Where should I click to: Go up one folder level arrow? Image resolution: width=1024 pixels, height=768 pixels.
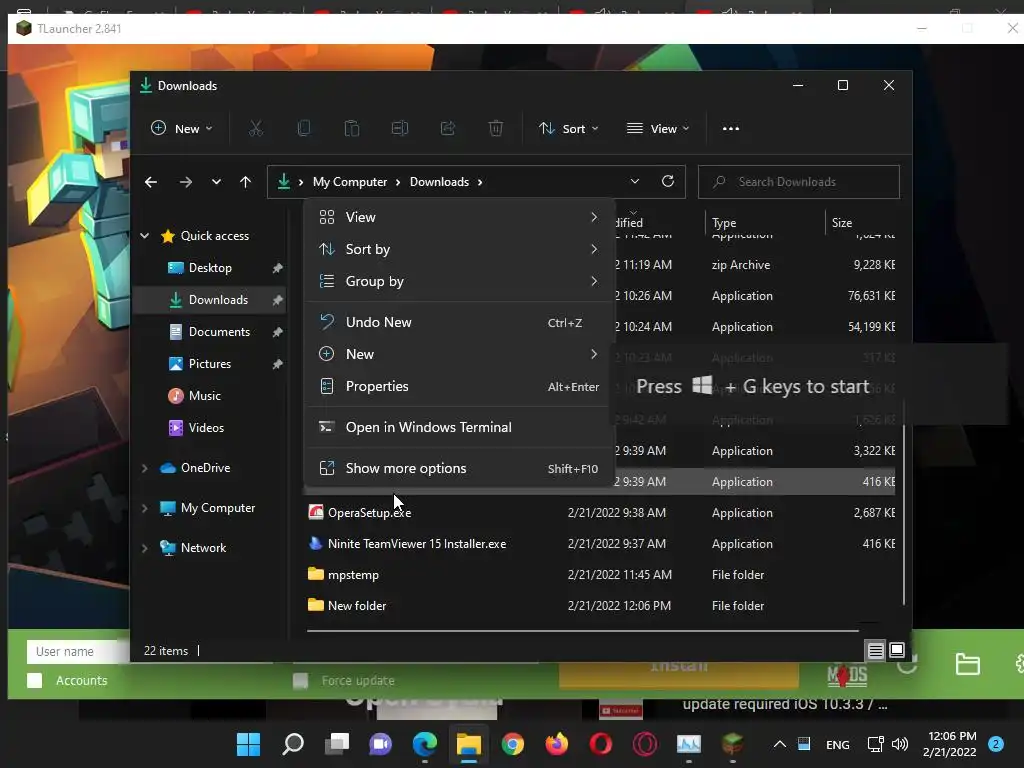pos(246,182)
